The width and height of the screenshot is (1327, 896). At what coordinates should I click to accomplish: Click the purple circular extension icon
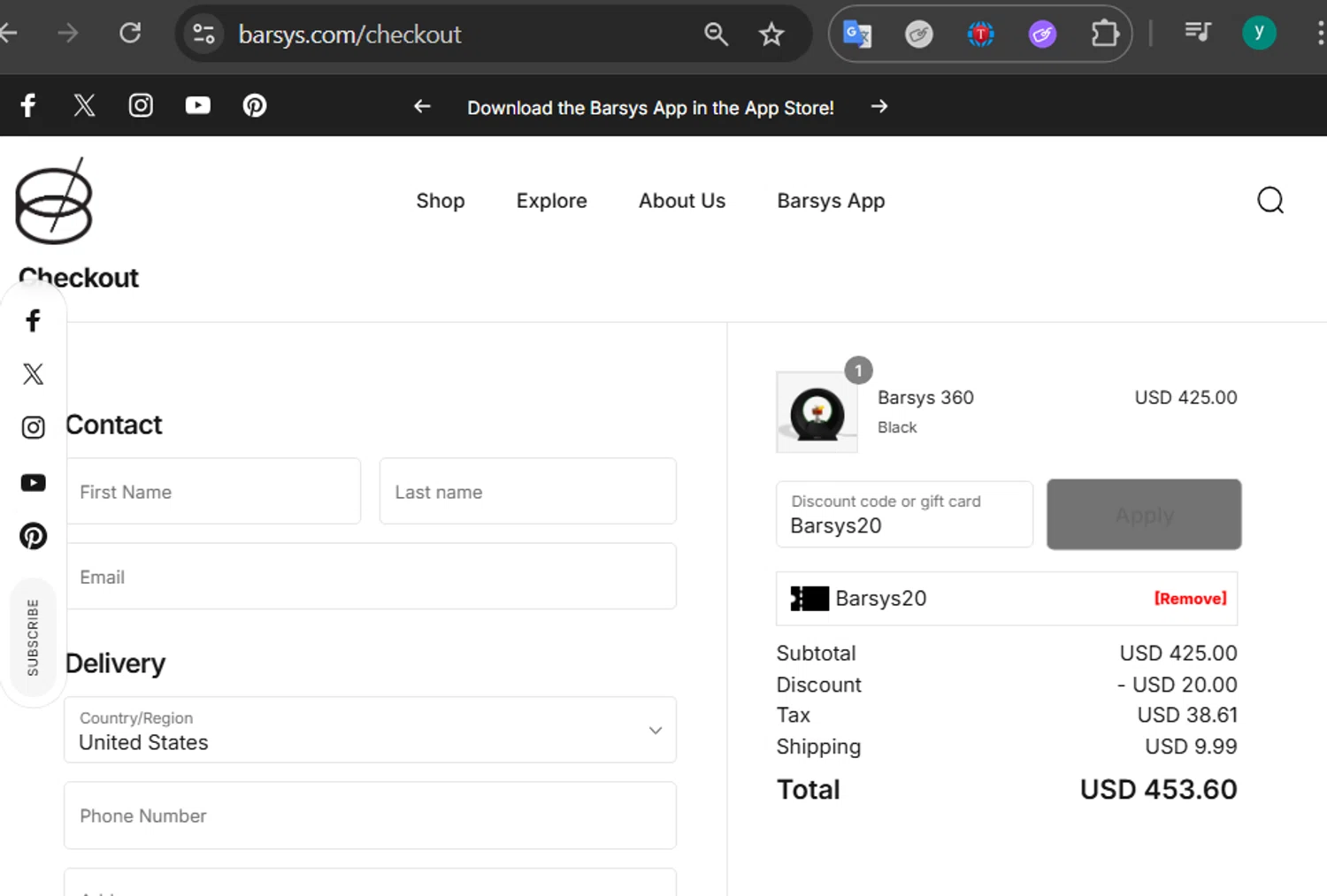tap(1042, 34)
